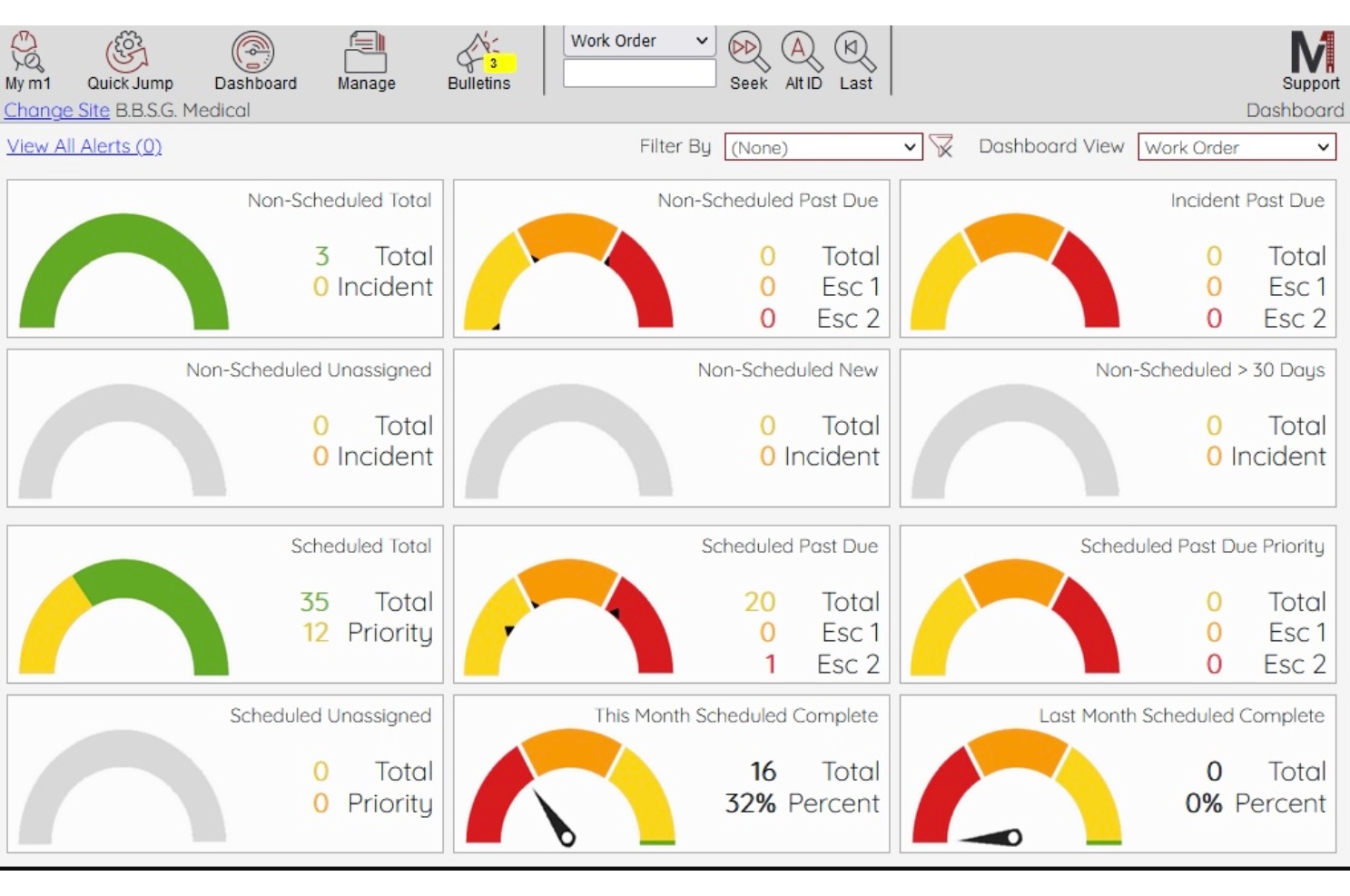The height and width of the screenshot is (896, 1350).
Task: Click the B.B.S.G. Medical site name
Action: [182, 111]
